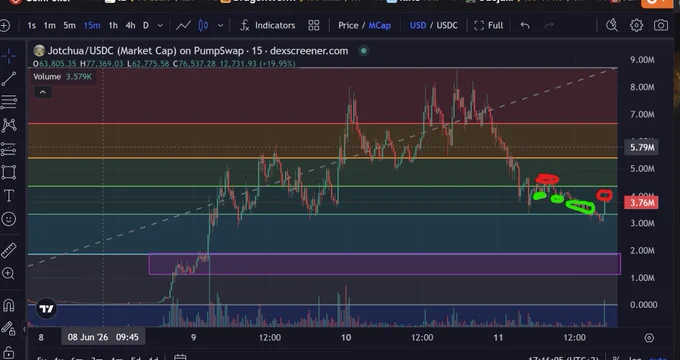This screenshot has width=680, height=360.
Task: Select the XABCD pattern tool
Action: (9, 125)
